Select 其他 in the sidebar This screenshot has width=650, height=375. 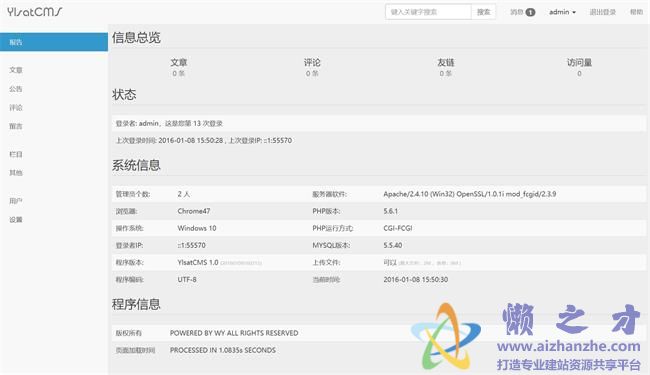click(16, 173)
